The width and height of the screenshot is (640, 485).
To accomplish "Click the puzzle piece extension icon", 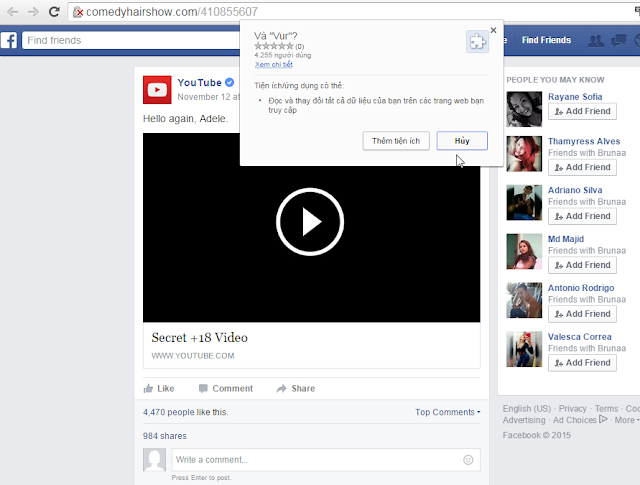I will tap(477, 42).
